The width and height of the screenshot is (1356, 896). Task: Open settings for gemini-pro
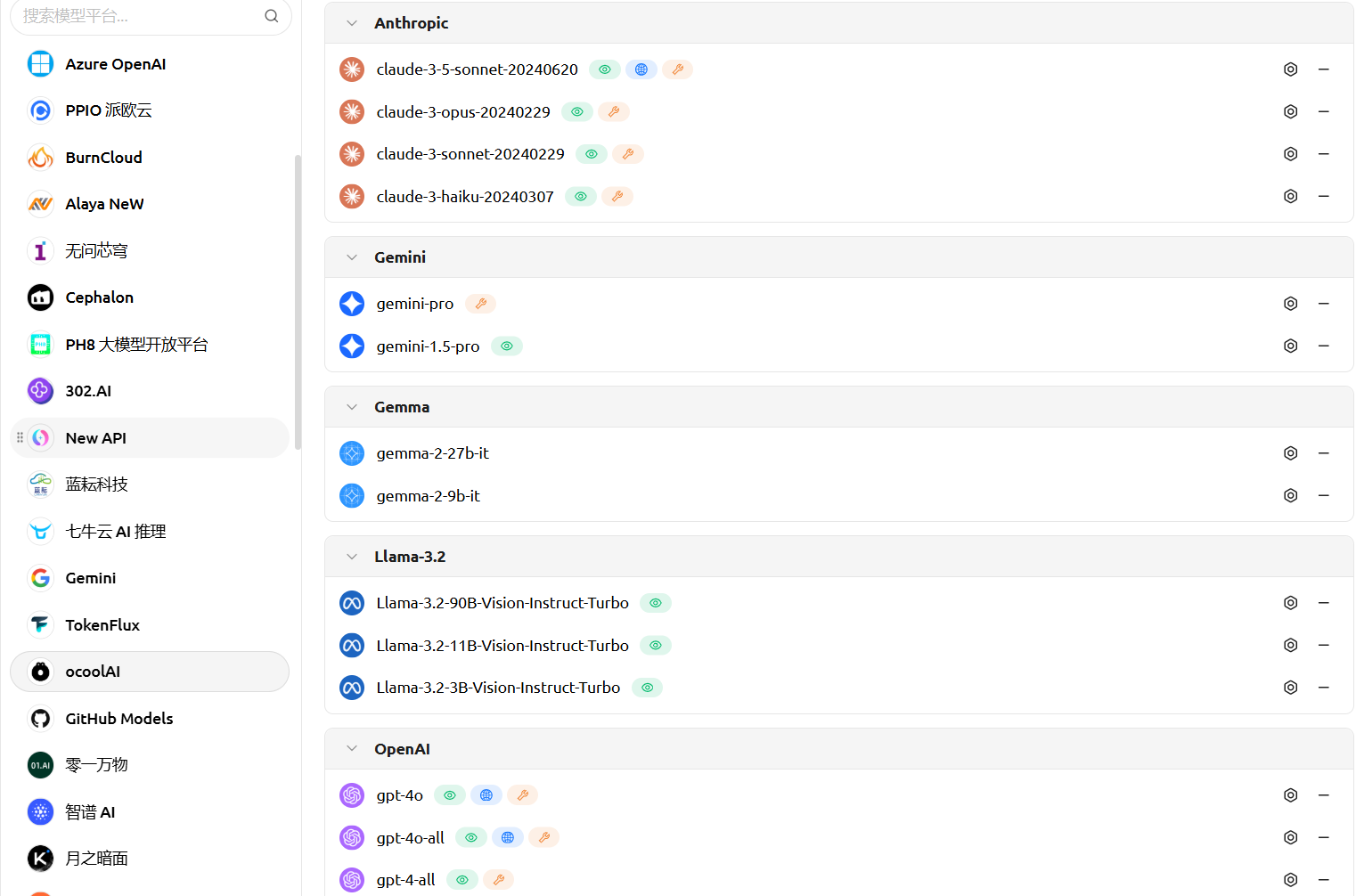[x=1290, y=304]
